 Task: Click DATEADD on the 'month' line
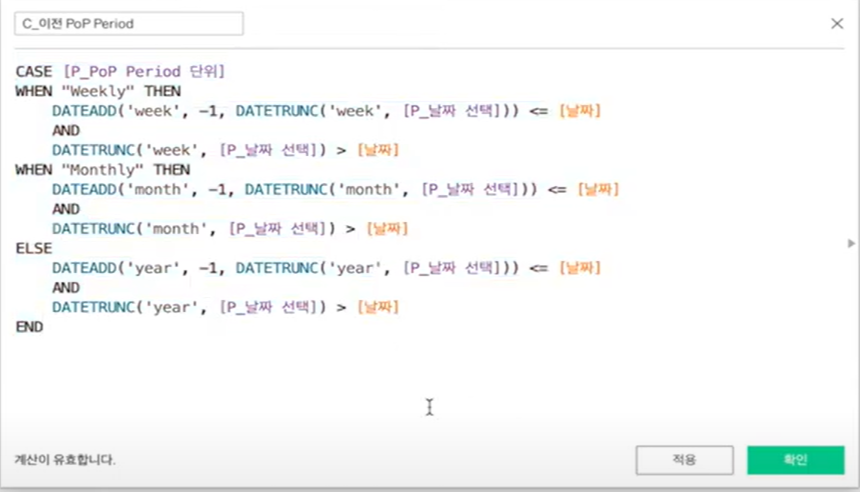pos(84,189)
